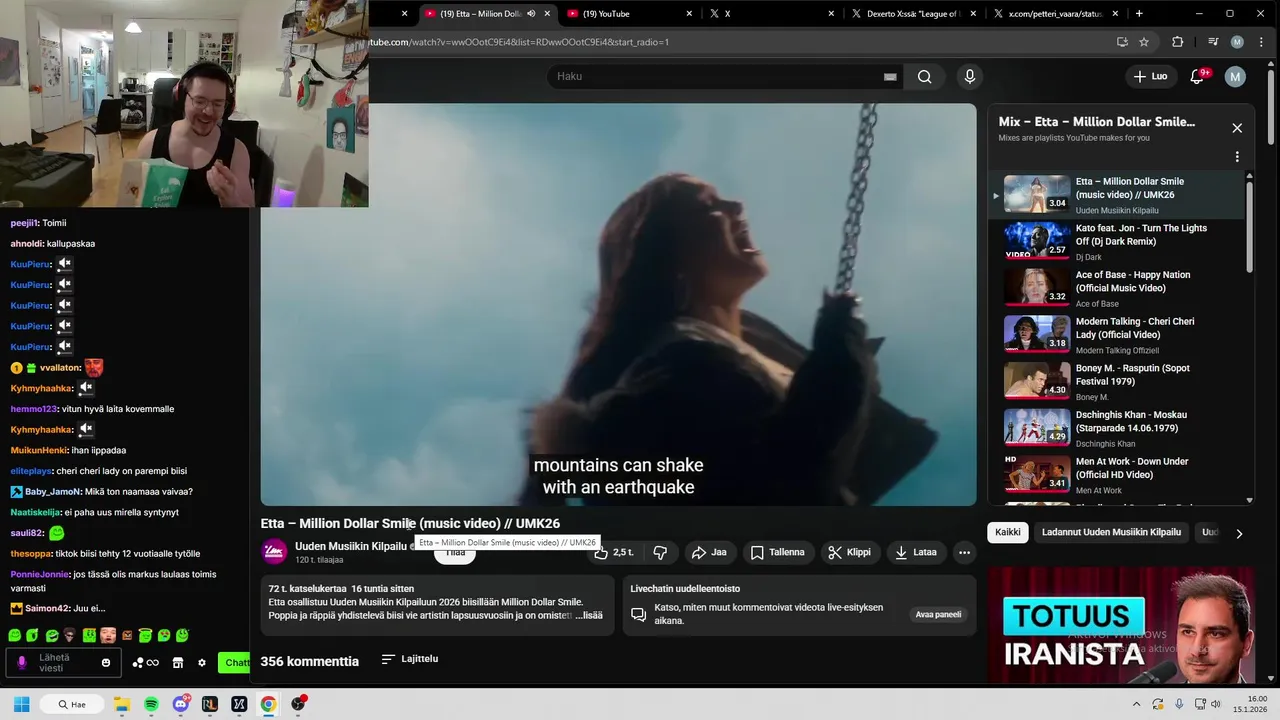This screenshot has height=720, width=1280.
Task: Click the Uuden Musiikin Kilpailu channel avatar
Action: tap(274, 552)
